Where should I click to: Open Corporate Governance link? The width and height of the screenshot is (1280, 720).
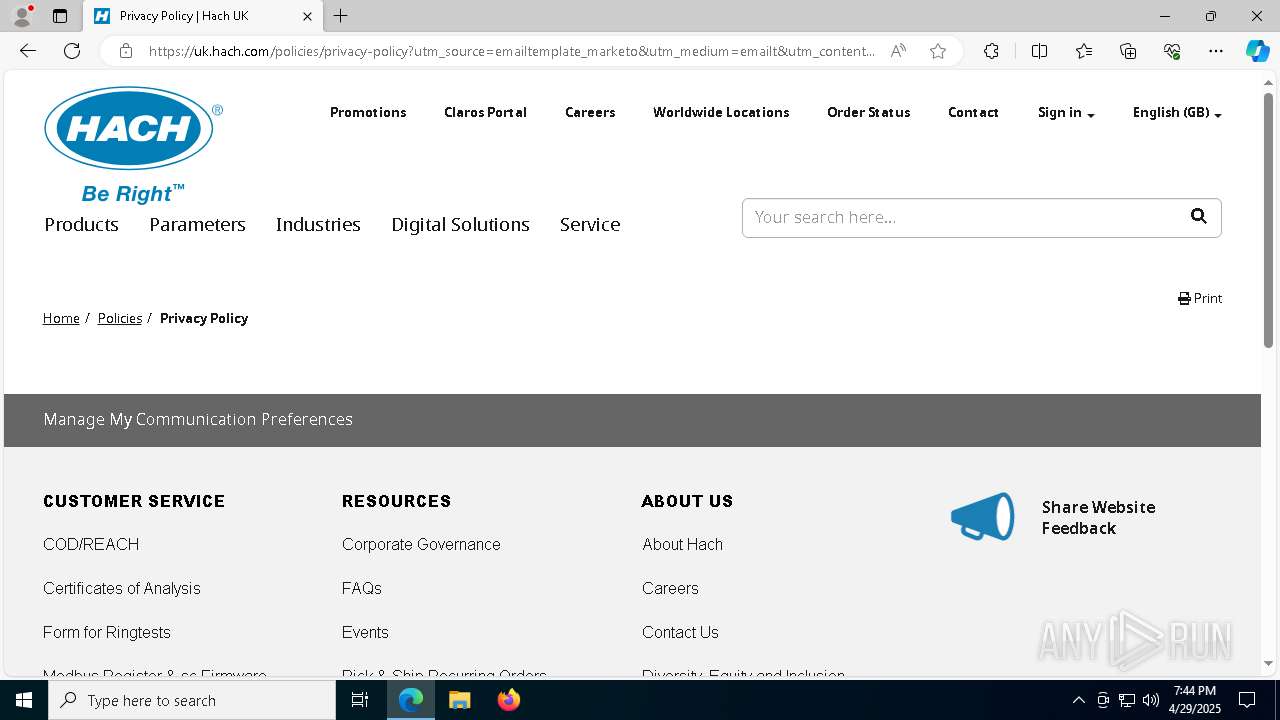(421, 544)
